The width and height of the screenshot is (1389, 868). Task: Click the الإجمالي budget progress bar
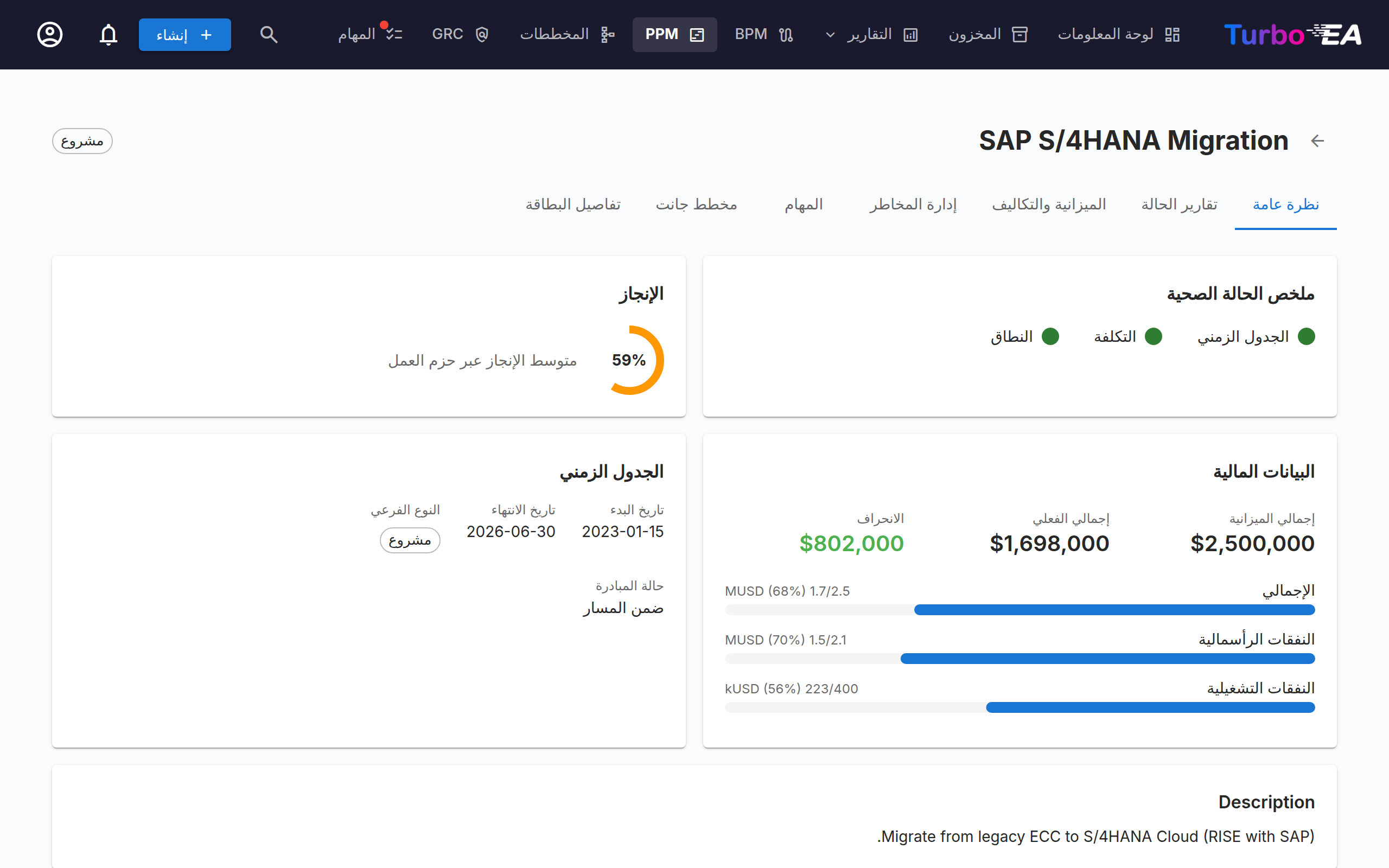(1020, 610)
